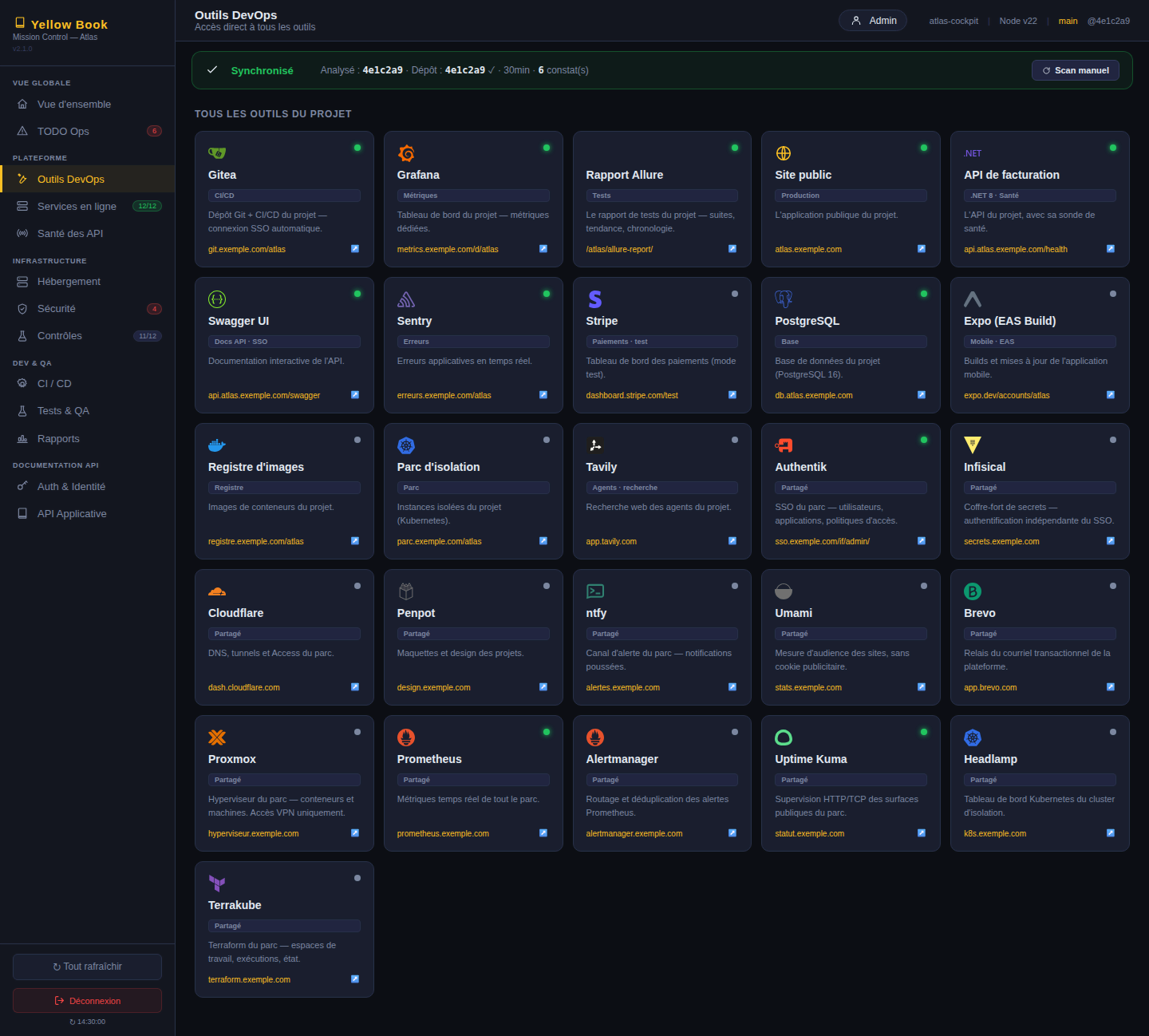Click the Terrakube logo icon
Screen dimensions: 1149x1036
point(217,884)
